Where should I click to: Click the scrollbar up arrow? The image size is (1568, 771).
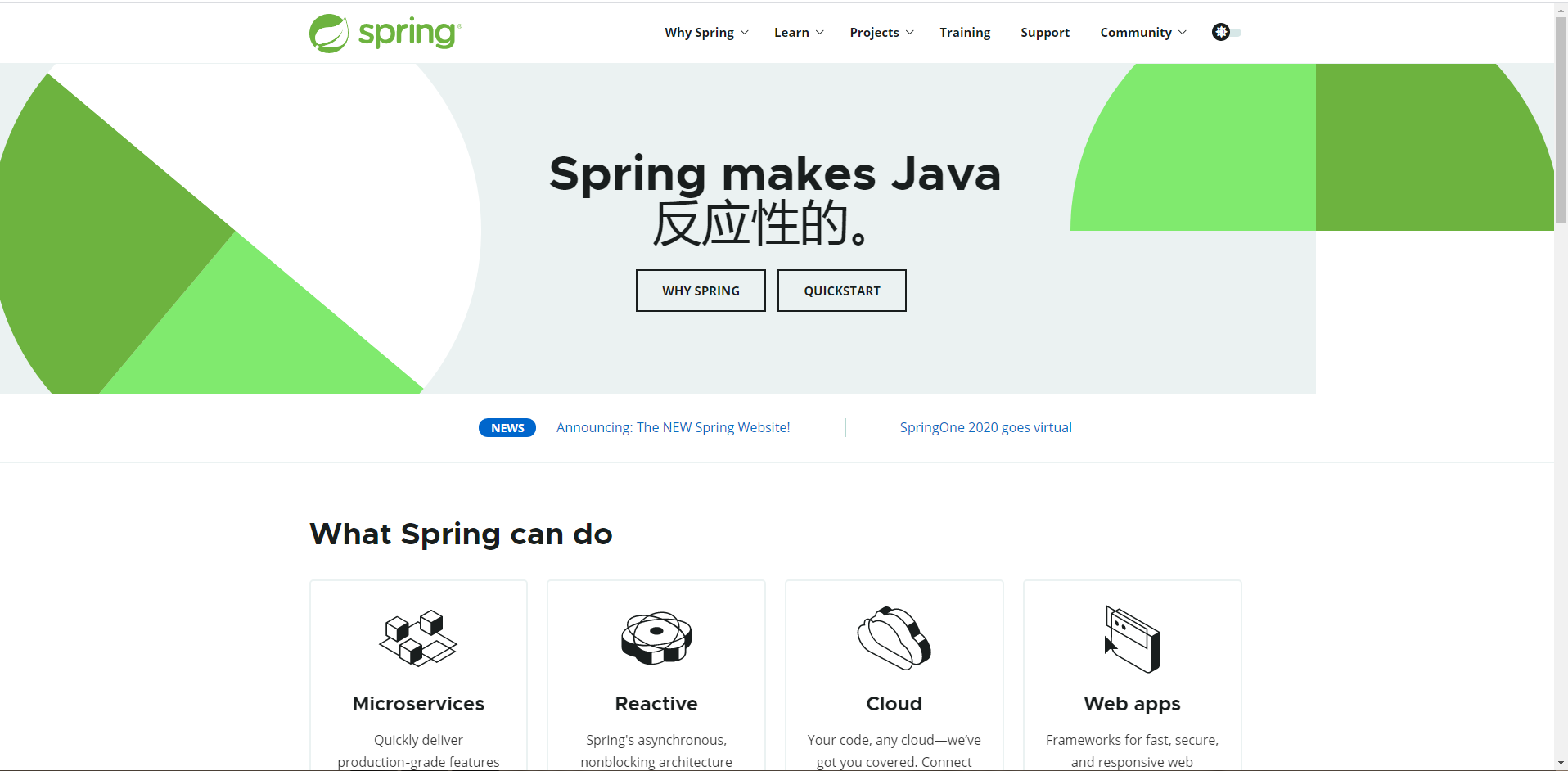(1561, 8)
